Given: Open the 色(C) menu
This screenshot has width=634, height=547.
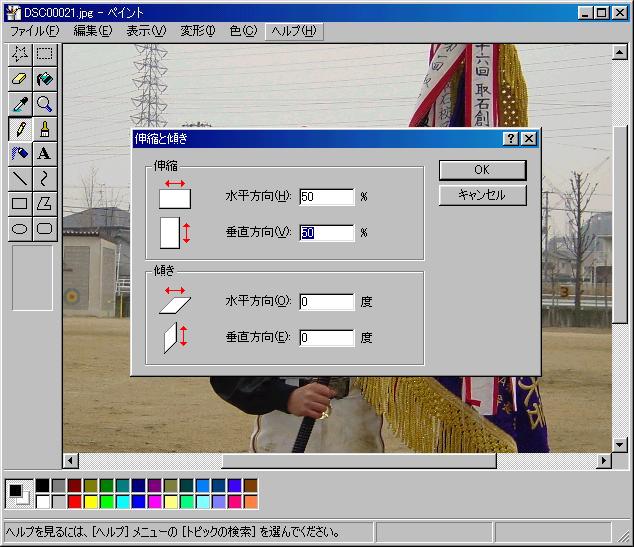Looking at the screenshot, I should [243, 31].
